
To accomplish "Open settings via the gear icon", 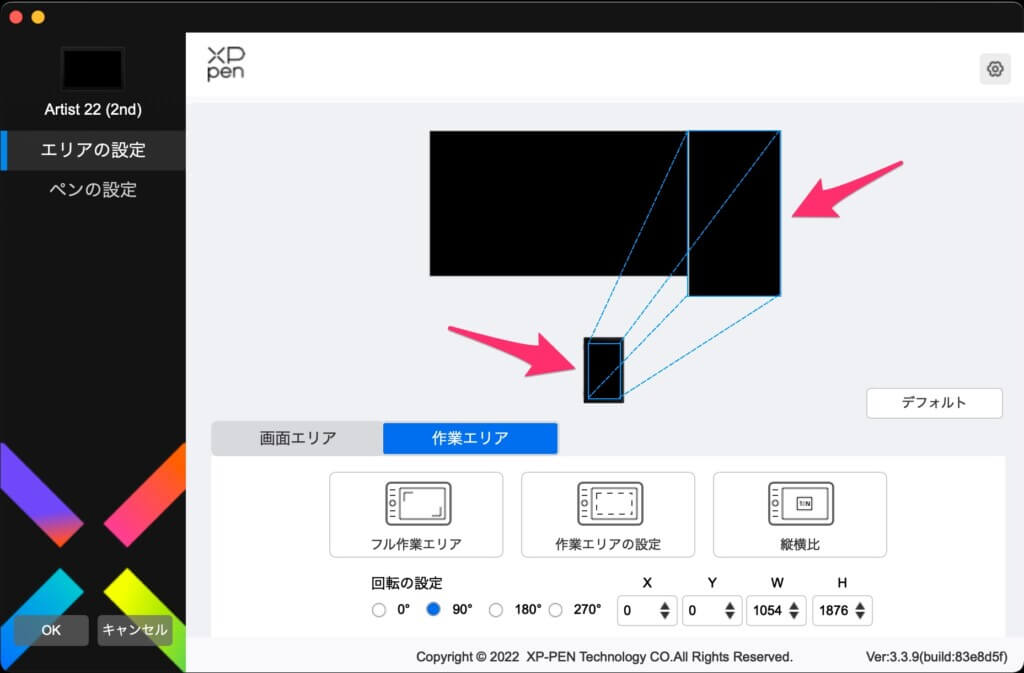I will coord(994,69).
